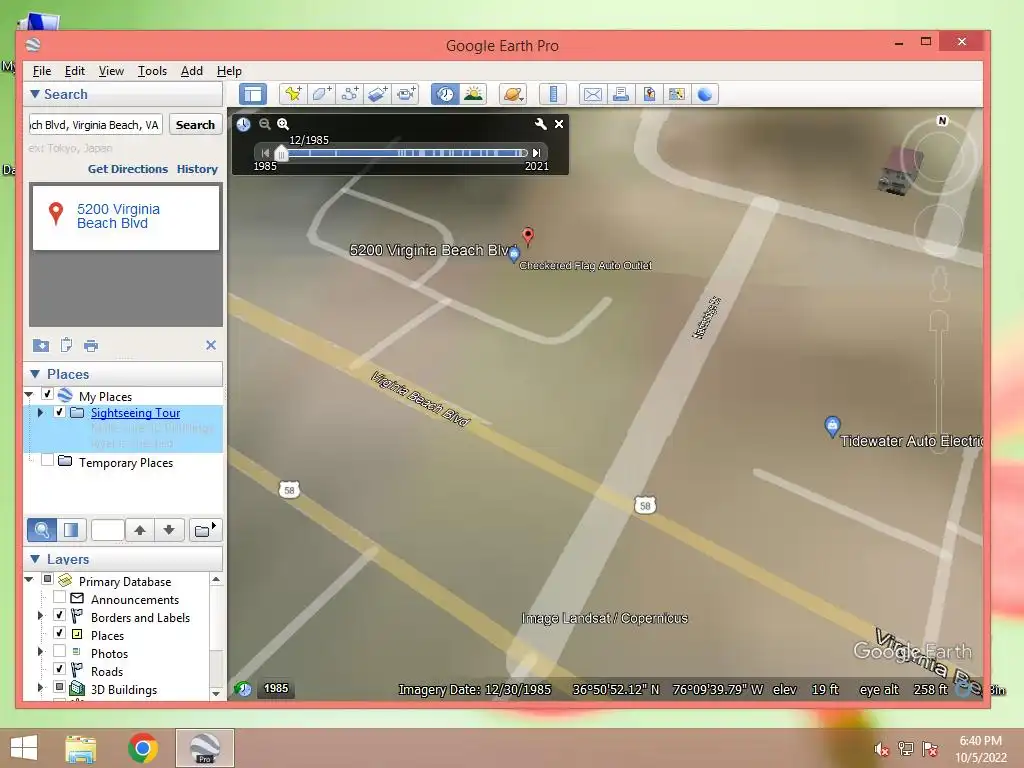This screenshot has height=768, width=1024.
Task: Zoom out the time slider range
Action: pos(264,123)
